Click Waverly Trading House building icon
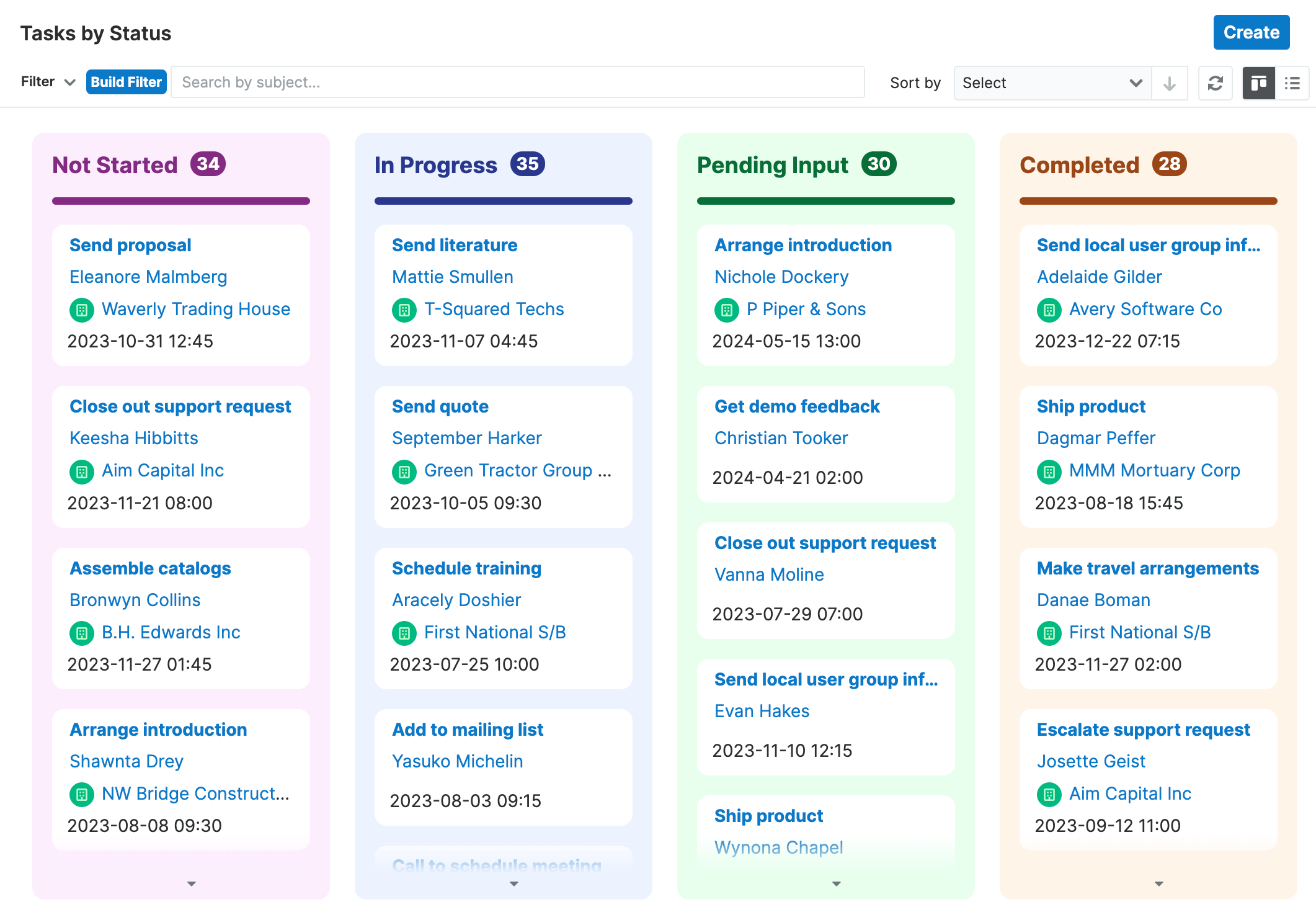 click(81, 309)
